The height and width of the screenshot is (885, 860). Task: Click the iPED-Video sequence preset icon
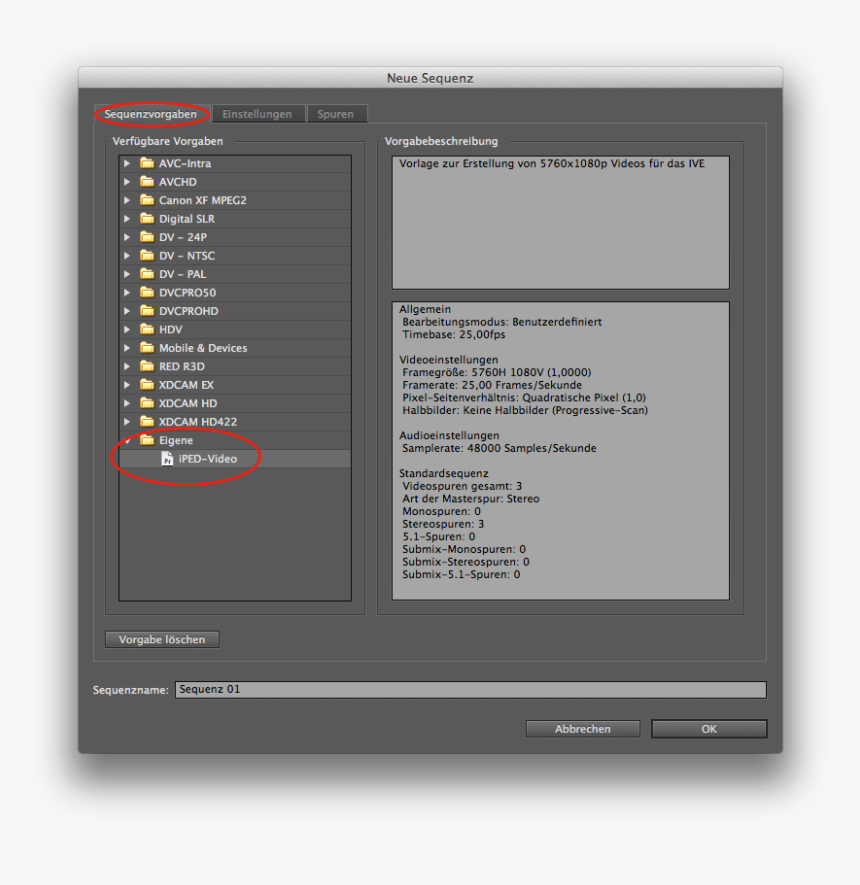[x=167, y=458]
